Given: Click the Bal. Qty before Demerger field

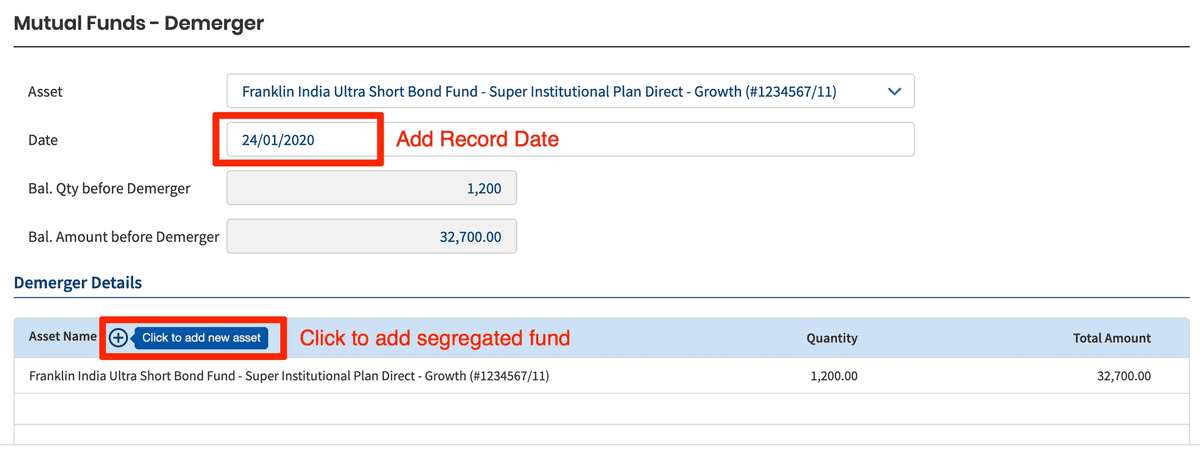Looking at the screenshot, I should point(372,188).
